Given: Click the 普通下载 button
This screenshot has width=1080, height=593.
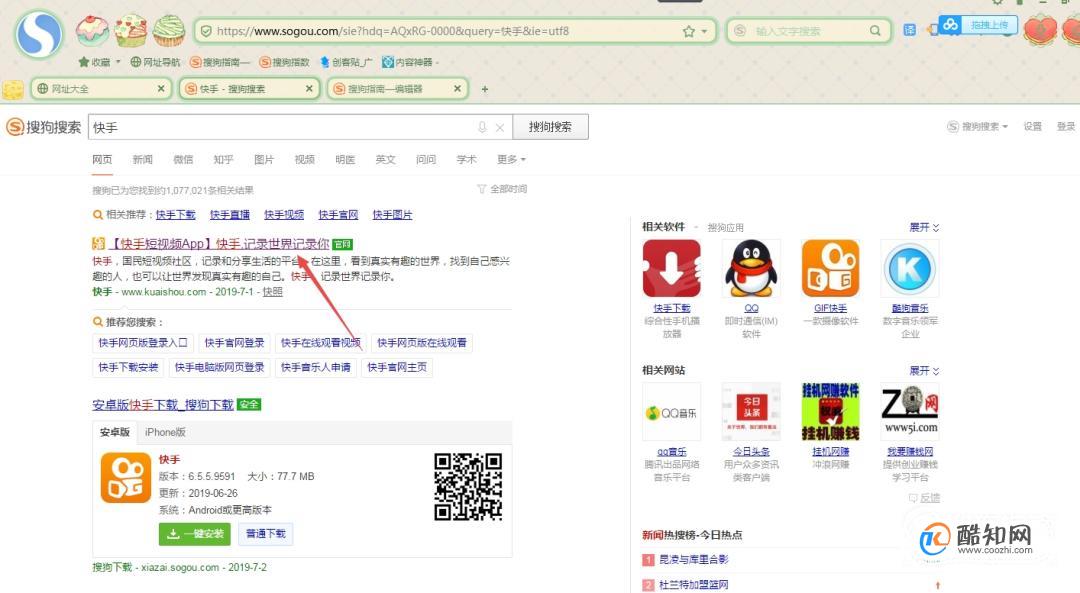Looking at the screenshot, I should (266, 534).
